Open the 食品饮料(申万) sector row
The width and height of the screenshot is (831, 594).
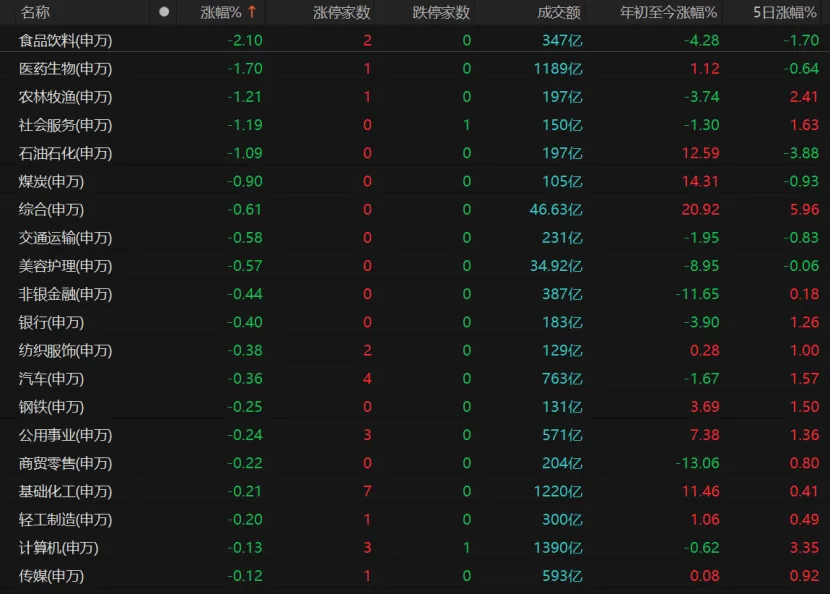point(66,41)
